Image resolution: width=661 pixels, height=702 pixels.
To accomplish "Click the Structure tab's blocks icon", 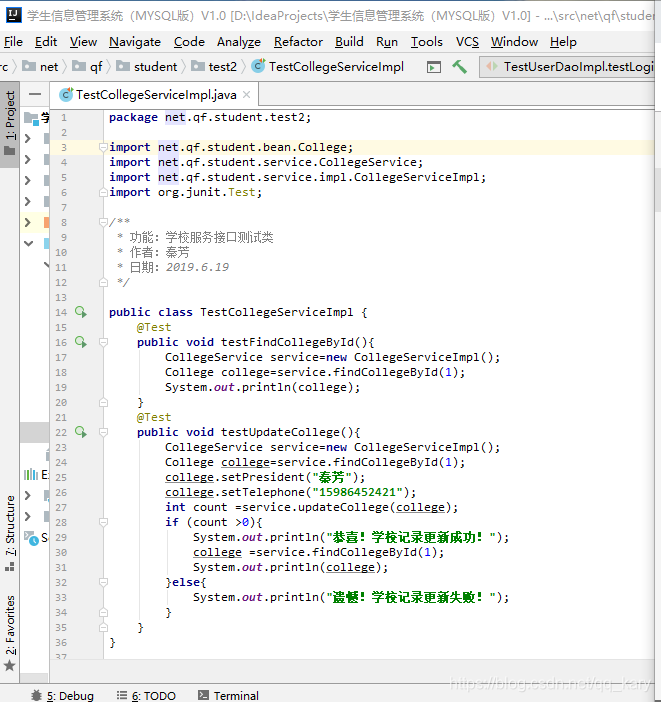I will point(10,567).
